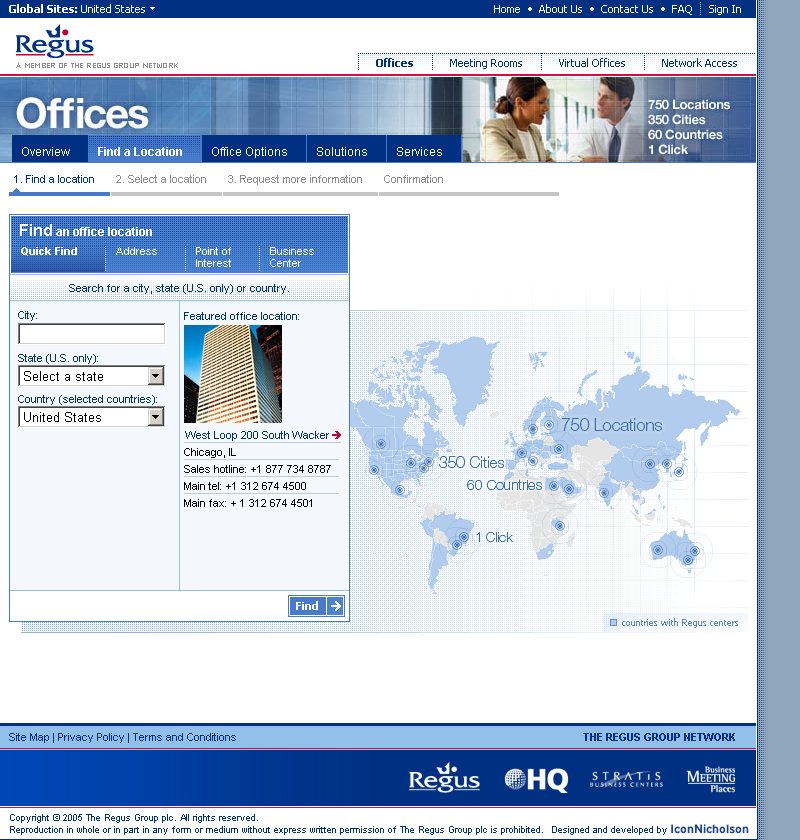The width and height of the screenshot is (800, 840).
Task: Click the Home link
Action: [x=506, y=9]
